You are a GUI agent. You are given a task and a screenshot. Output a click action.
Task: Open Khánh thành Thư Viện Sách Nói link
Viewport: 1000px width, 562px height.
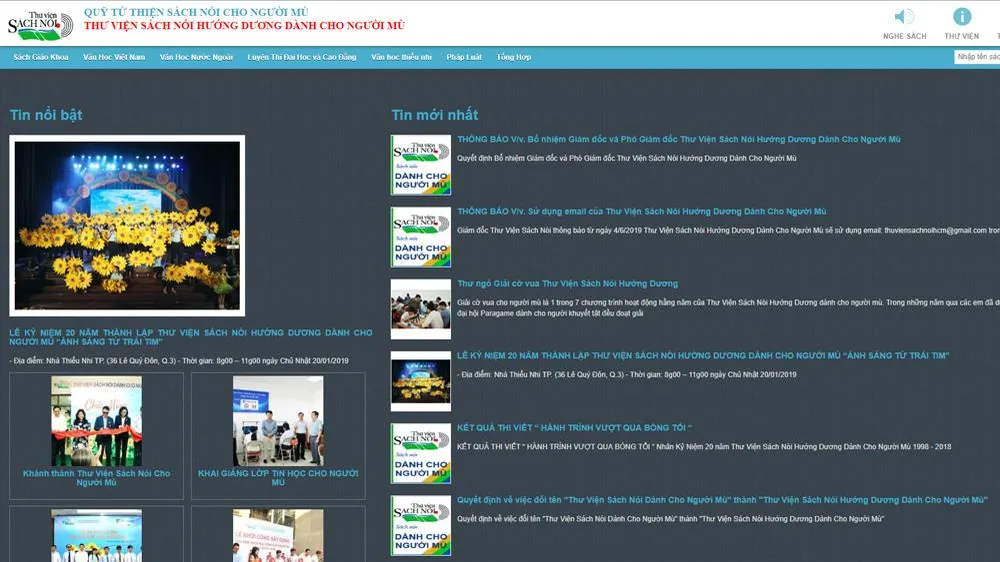click(96, 478)
